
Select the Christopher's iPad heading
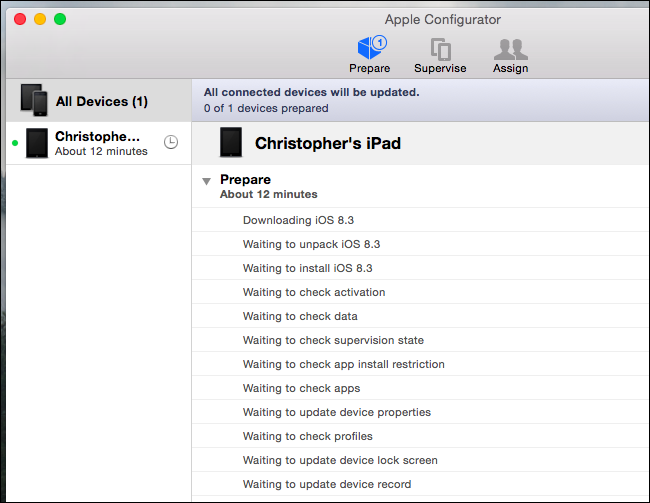click(x=328, y=143)
